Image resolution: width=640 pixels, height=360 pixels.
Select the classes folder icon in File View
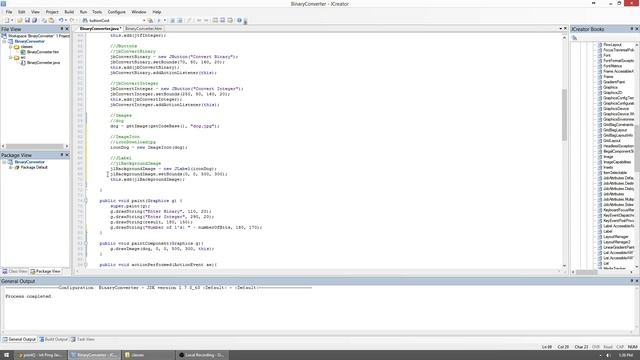(17, 47)
